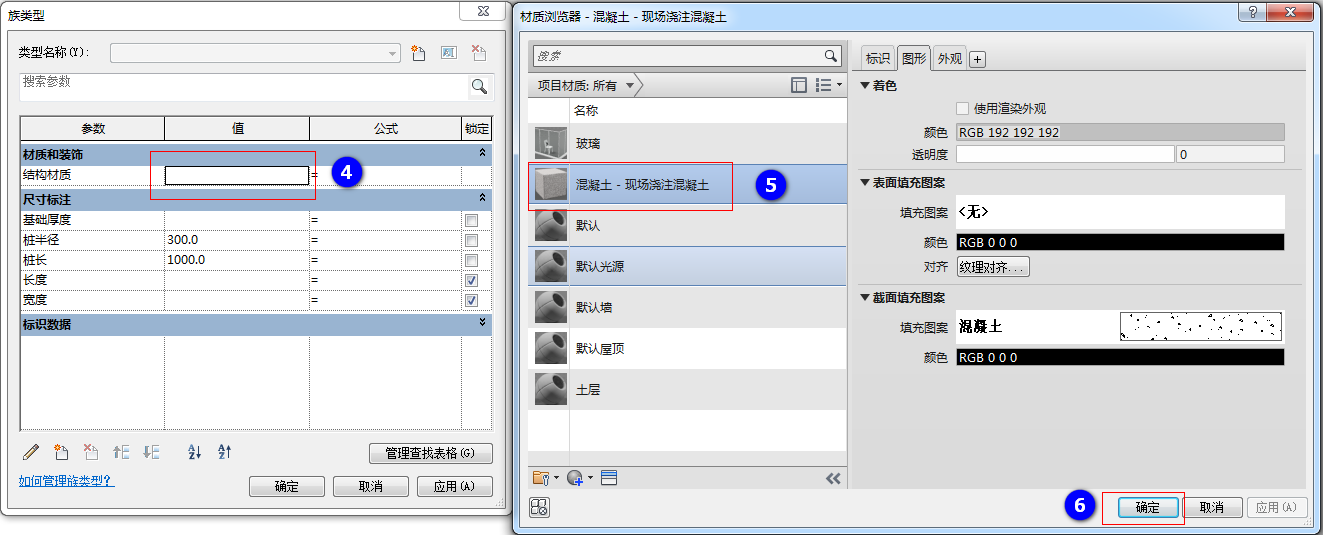Open the asset browser panel icon
The width and height of the screenshot is (1323, 535).
tap(609, 478)
